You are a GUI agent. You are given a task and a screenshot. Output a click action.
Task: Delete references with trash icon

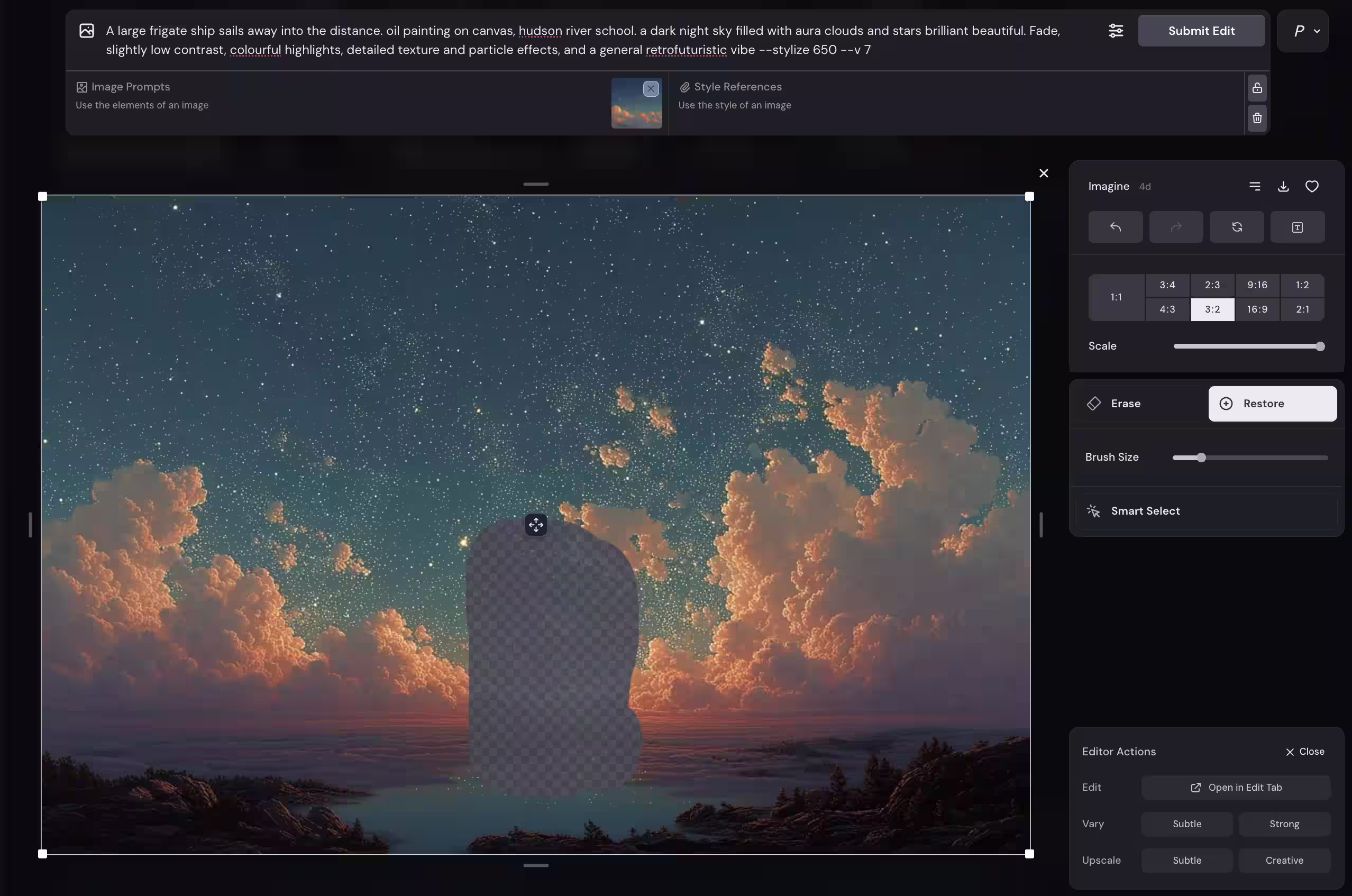click(1257, 118)
